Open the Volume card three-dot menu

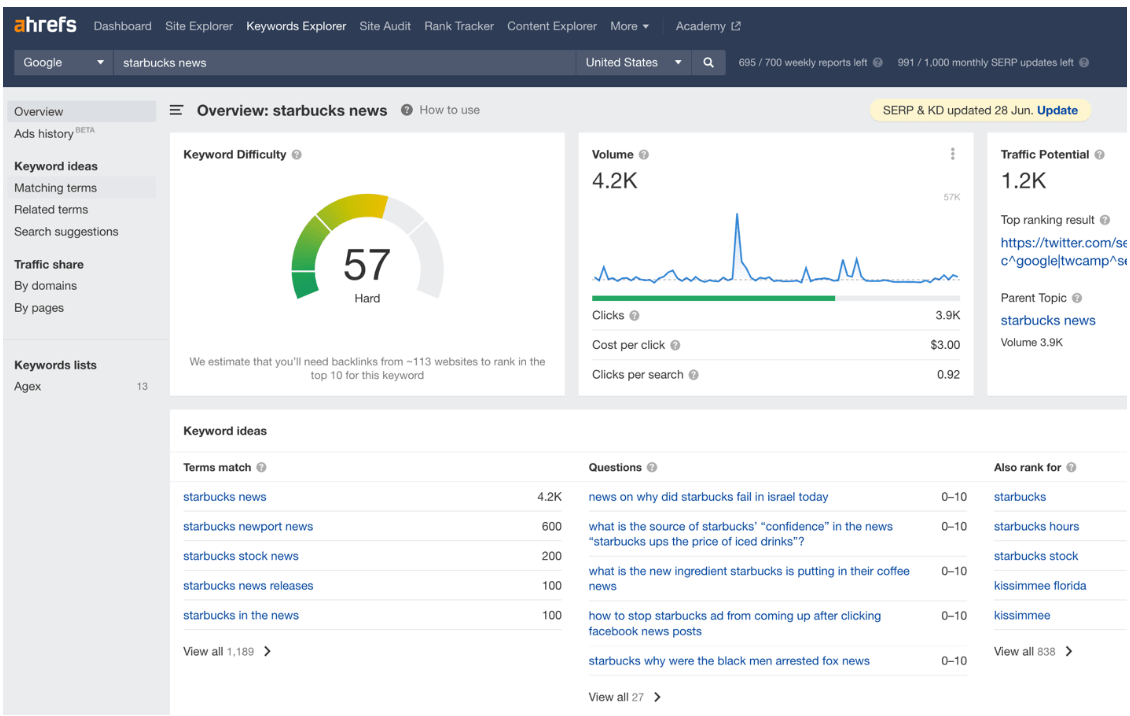point(952,154)
